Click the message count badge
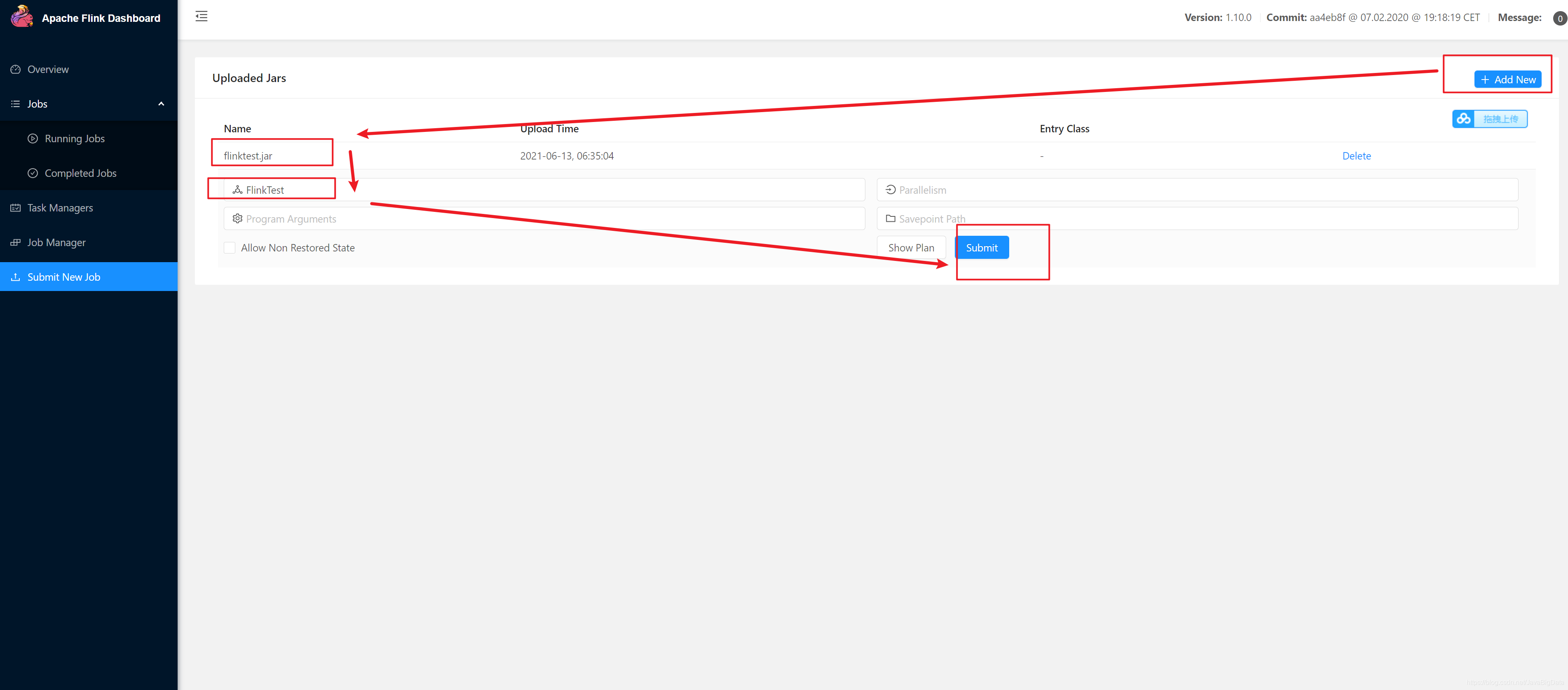Image resolution: width=1568 pixels, height=690 pixels. coord(1559,19)
